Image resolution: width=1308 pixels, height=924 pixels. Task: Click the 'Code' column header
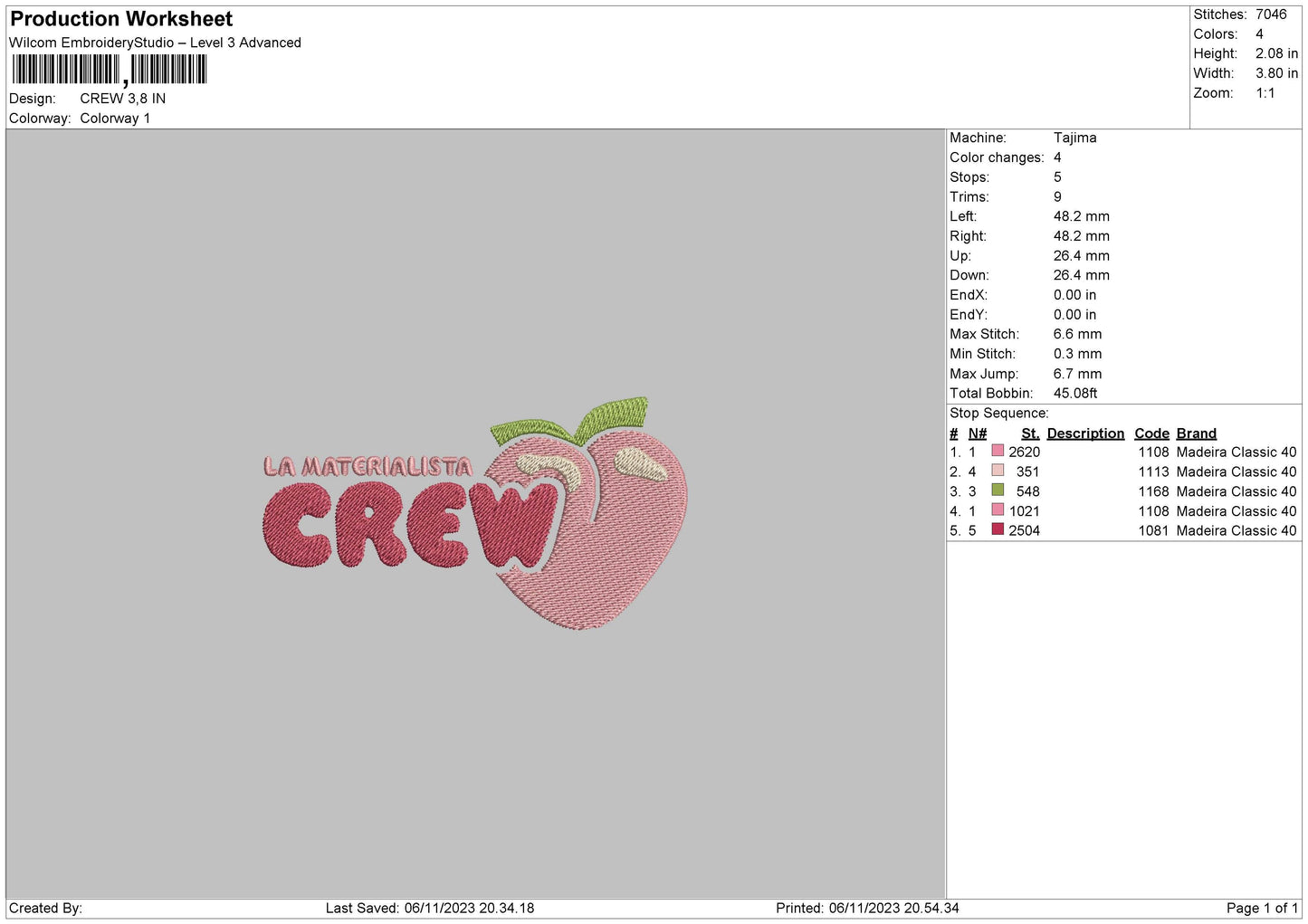(x=1151, y=433)
